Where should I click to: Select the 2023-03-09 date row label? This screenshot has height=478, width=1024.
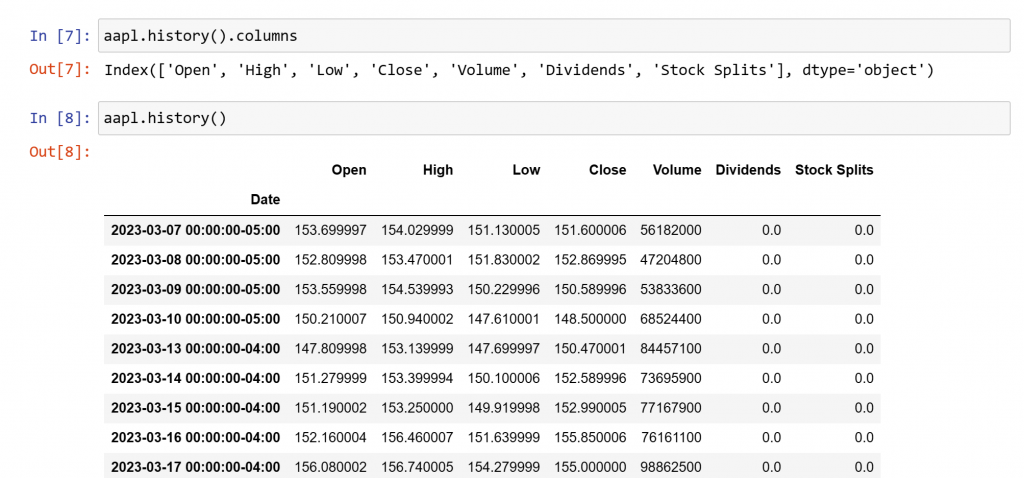(x=195, y=289)
